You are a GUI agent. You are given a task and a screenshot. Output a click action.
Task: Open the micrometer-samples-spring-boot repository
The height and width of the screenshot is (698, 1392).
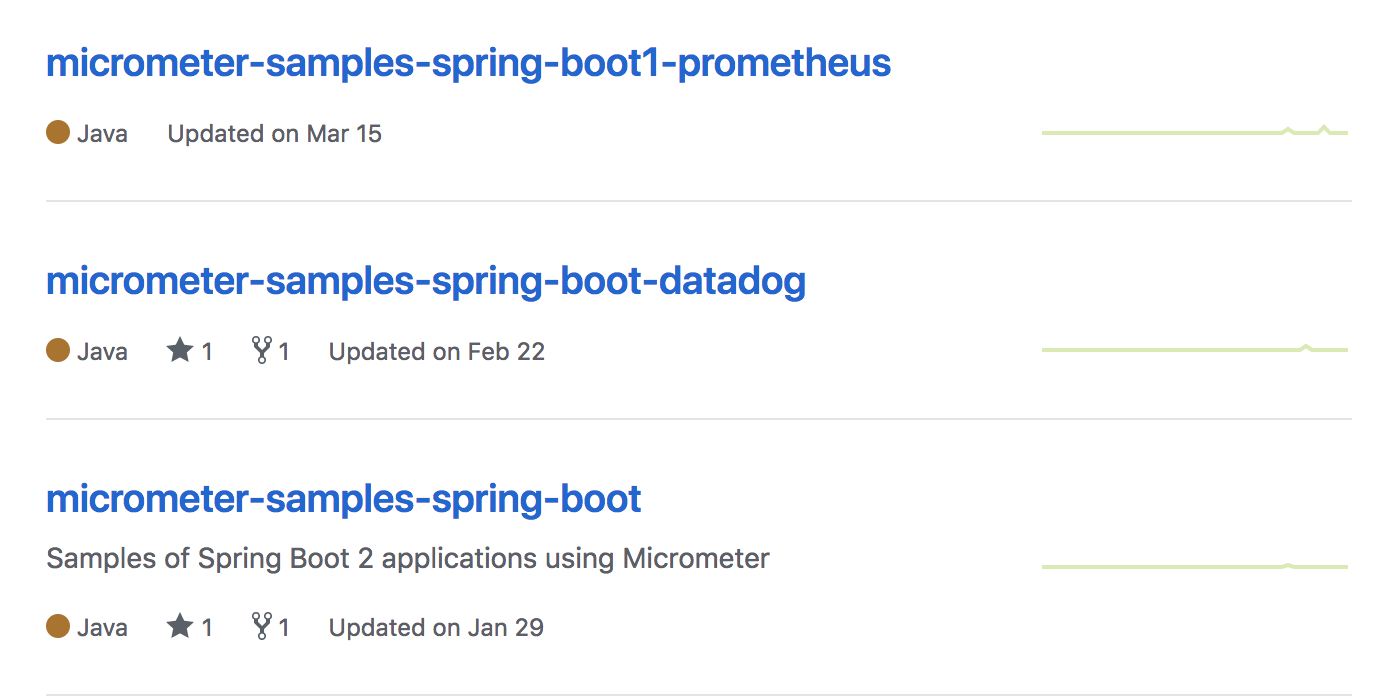point(343,498)
